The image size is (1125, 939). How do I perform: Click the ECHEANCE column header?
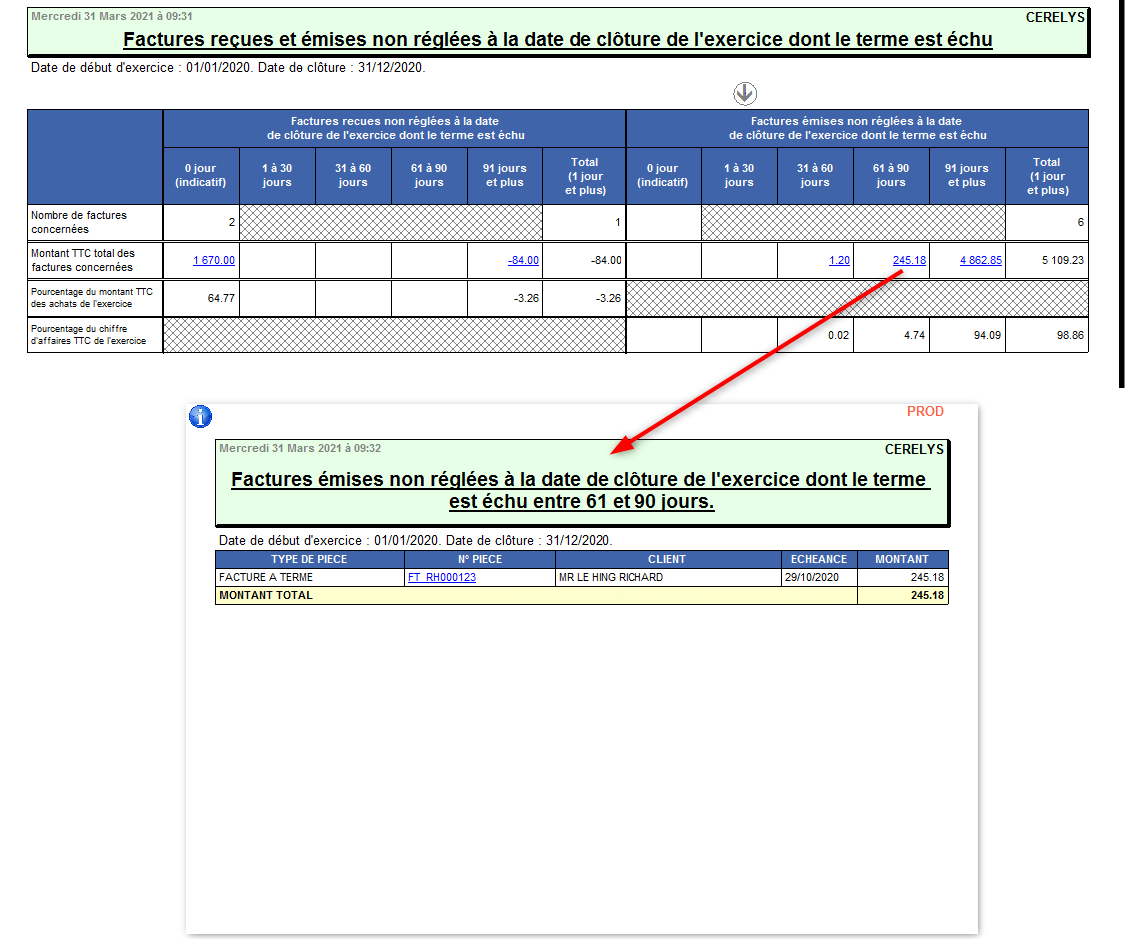click(x=818, y=559)
